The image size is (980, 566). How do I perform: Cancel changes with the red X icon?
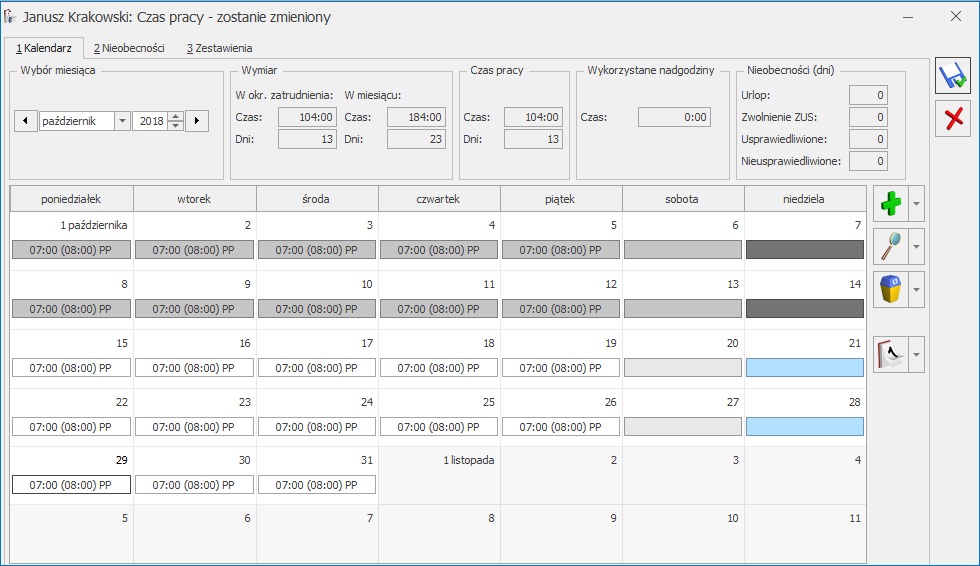point(953,118)
